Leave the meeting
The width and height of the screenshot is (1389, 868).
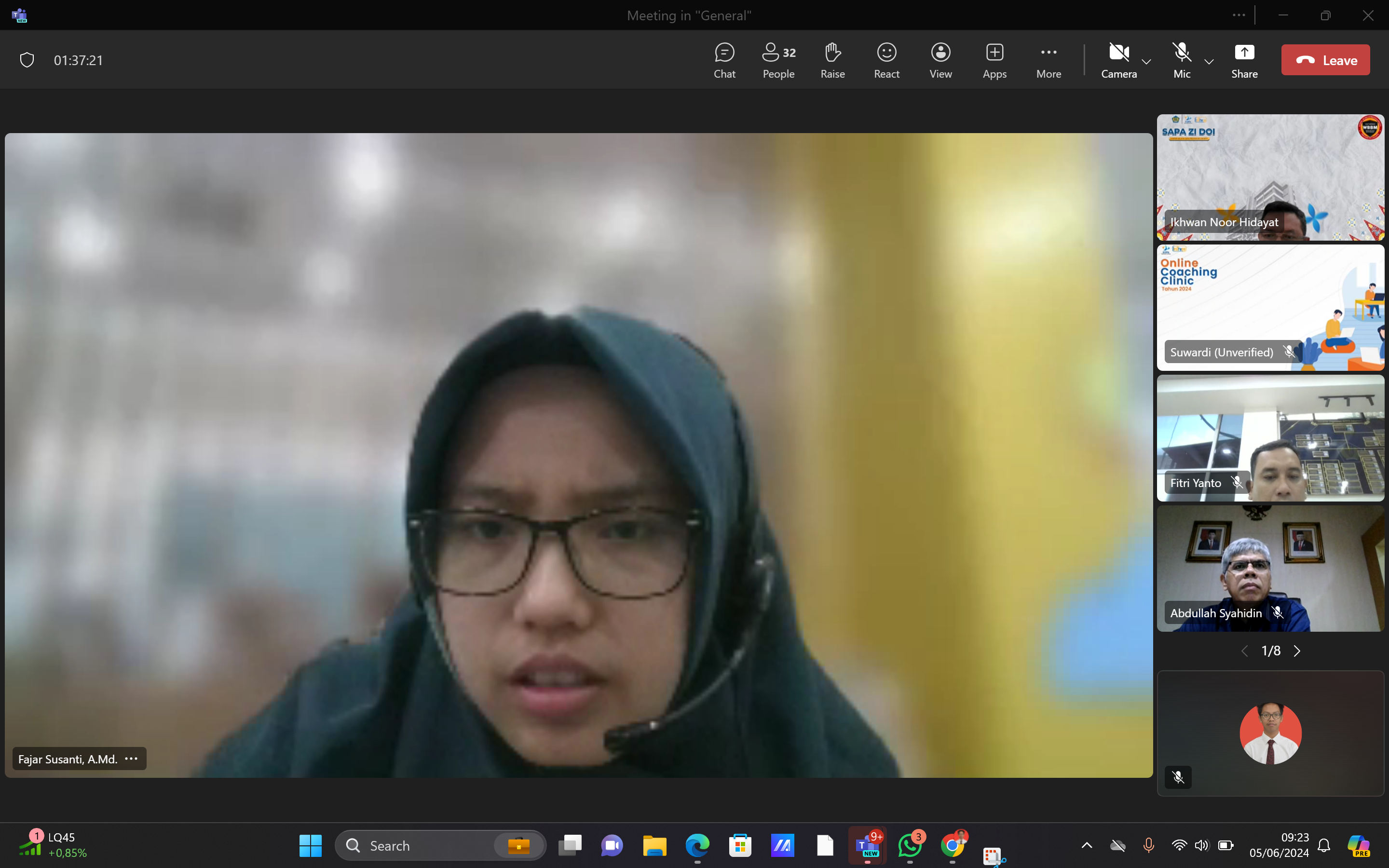point(1325,60)
